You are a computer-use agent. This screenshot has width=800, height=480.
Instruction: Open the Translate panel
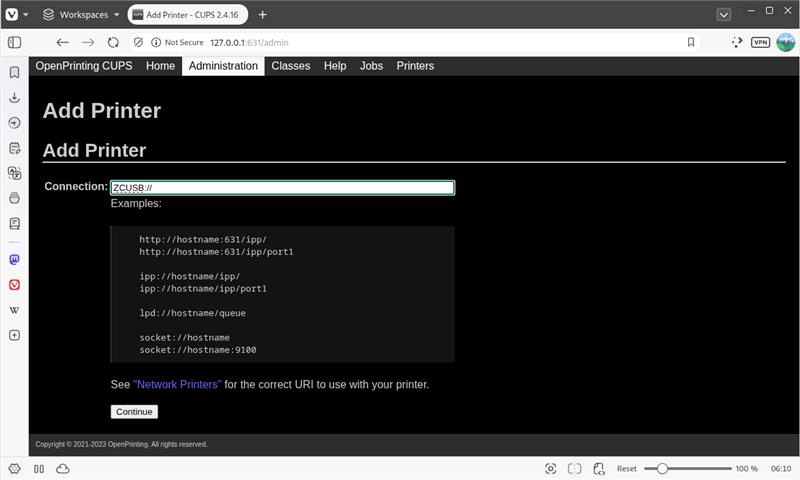tap(14, 173)
